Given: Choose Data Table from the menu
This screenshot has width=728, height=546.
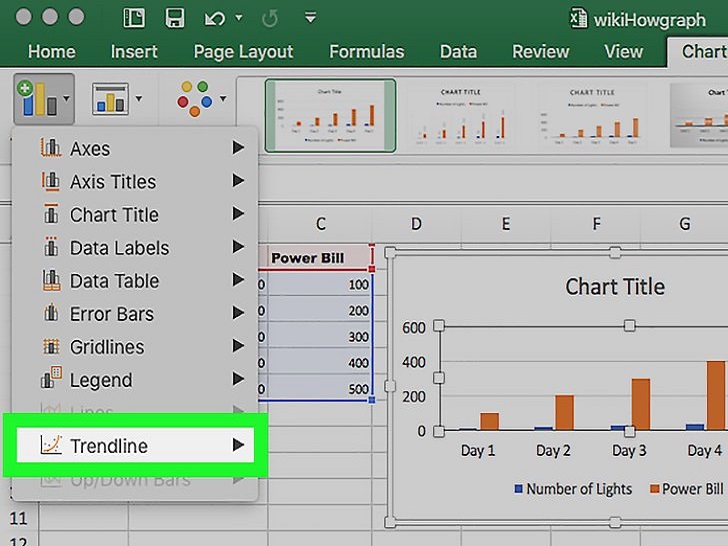Looking at the screenshot, I should pyautogui.click(x=134, y=280).
